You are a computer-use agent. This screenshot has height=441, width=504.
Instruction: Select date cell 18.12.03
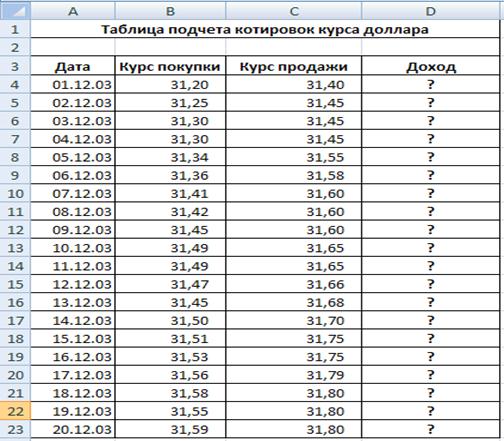73,393
